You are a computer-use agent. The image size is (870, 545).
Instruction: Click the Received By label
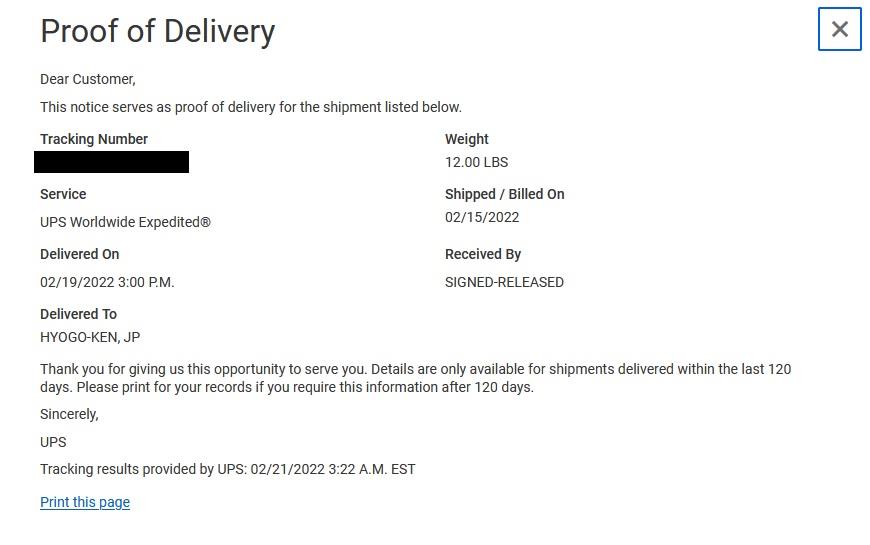[483, 254]
